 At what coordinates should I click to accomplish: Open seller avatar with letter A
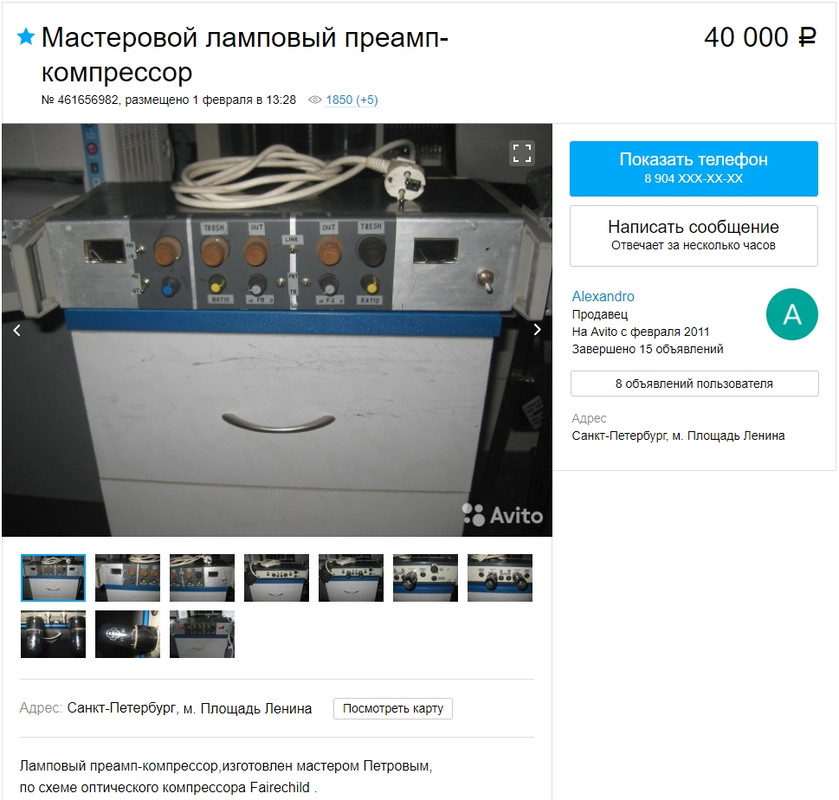point(792,314)
